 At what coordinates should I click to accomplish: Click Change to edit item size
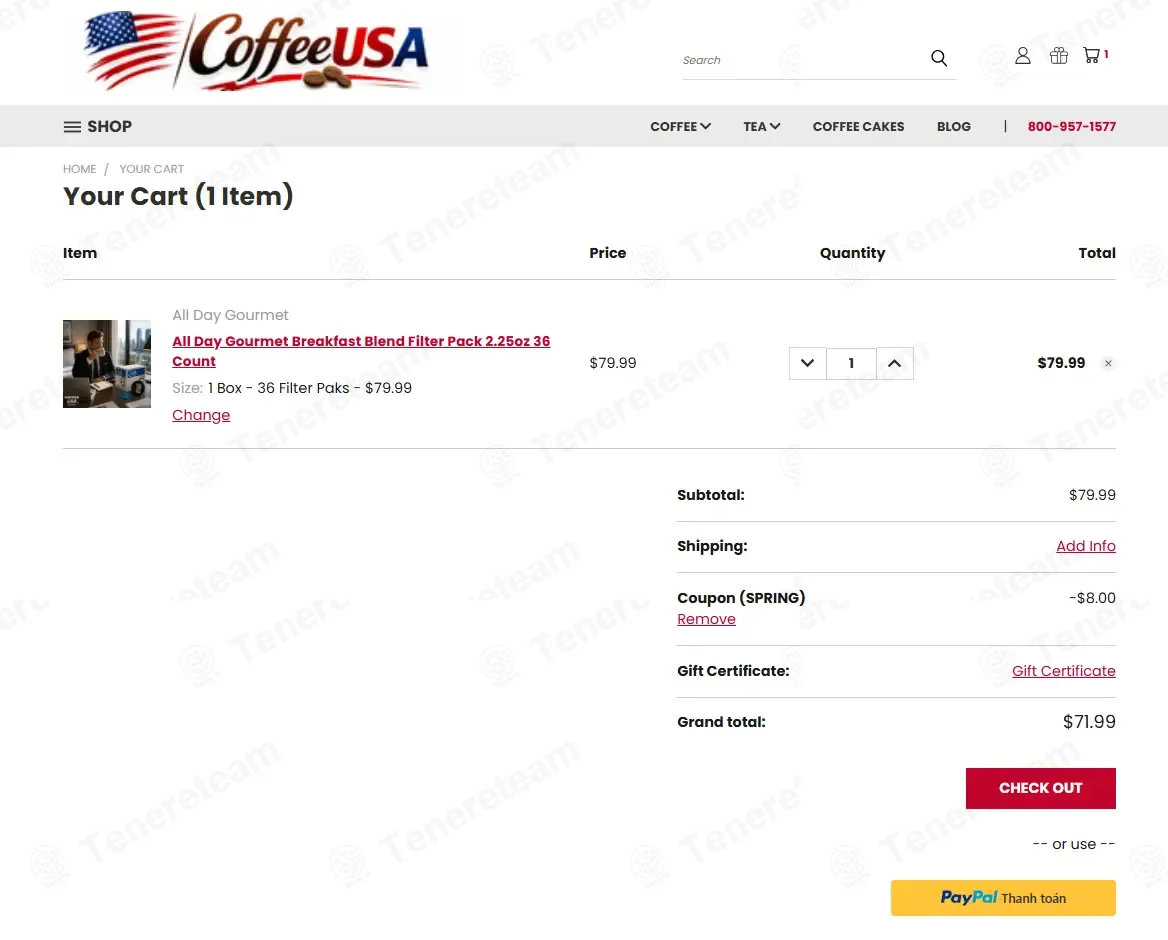[x=201, y=415]
